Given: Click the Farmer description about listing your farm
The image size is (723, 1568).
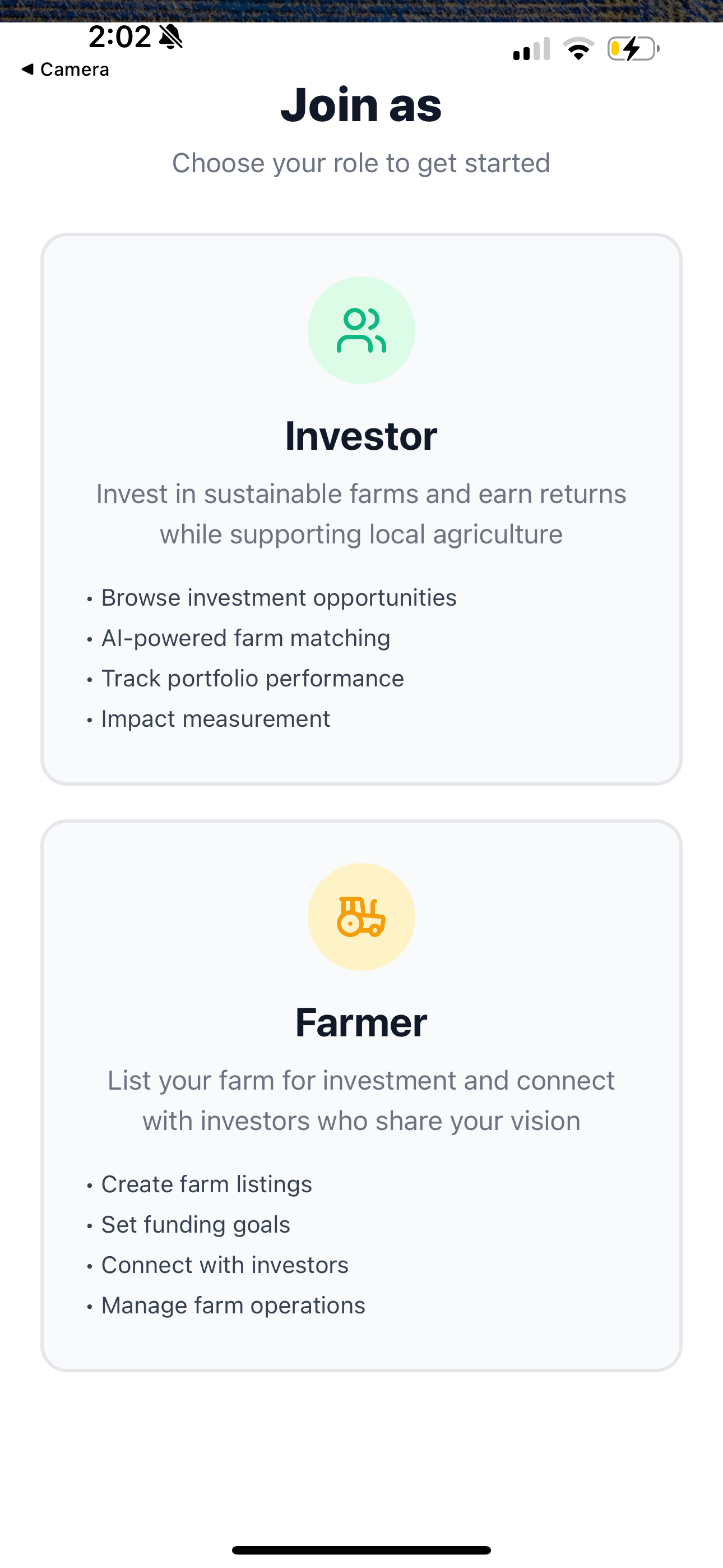Looking at the screenshot, I should [x=361, y=1100].
